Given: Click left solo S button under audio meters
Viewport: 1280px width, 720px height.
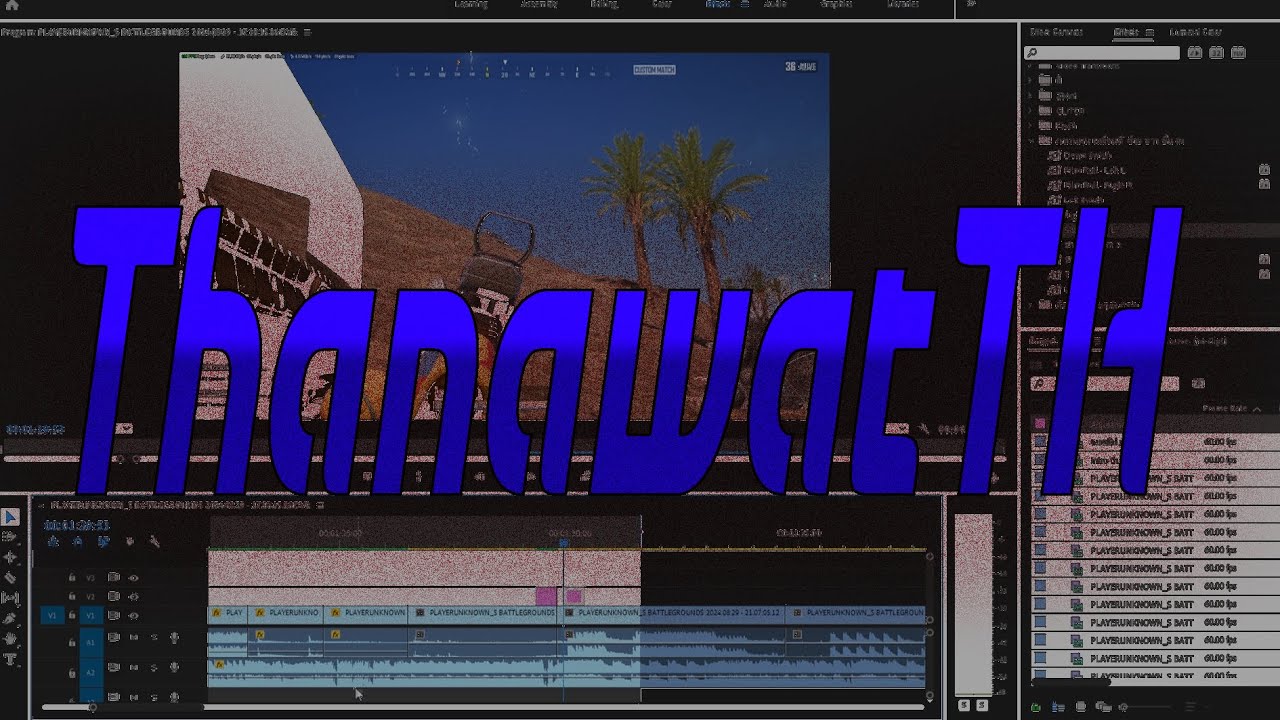Looking at the screenshot, I should pyautogui.click(x=964, y=706).
